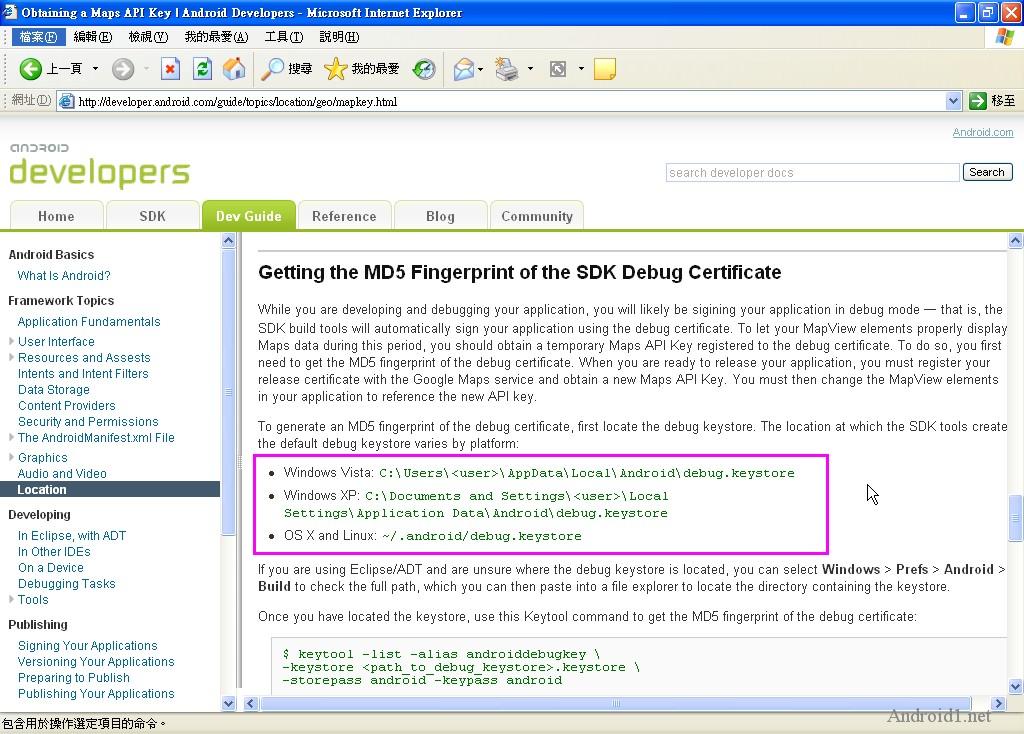The width and height of the screenshot is (1024, 734).
Task: Click content vertical scrollbar down arrow
Action: point(1016,686)
